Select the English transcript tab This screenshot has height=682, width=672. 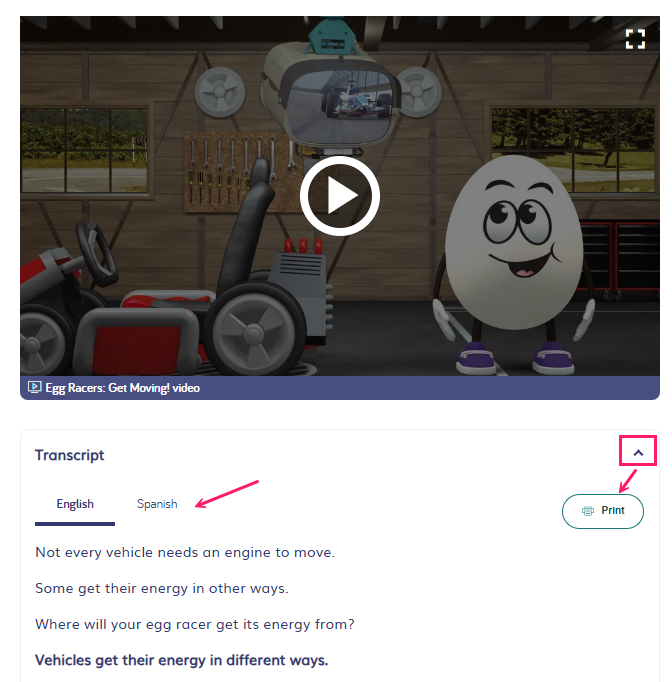(75, 504)
